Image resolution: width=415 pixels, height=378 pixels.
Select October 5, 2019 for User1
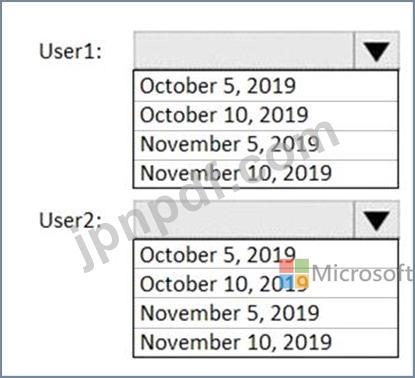coord(266,86)
